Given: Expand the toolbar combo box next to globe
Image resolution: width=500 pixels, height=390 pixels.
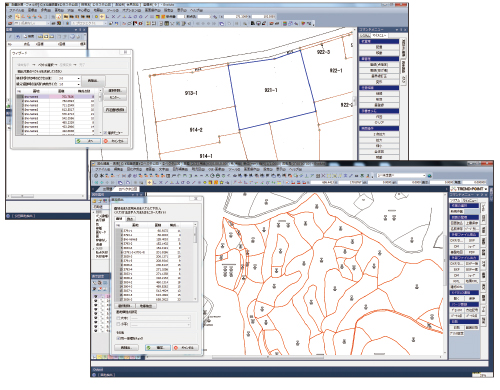Looking at the screenshot, I should 401,175.
